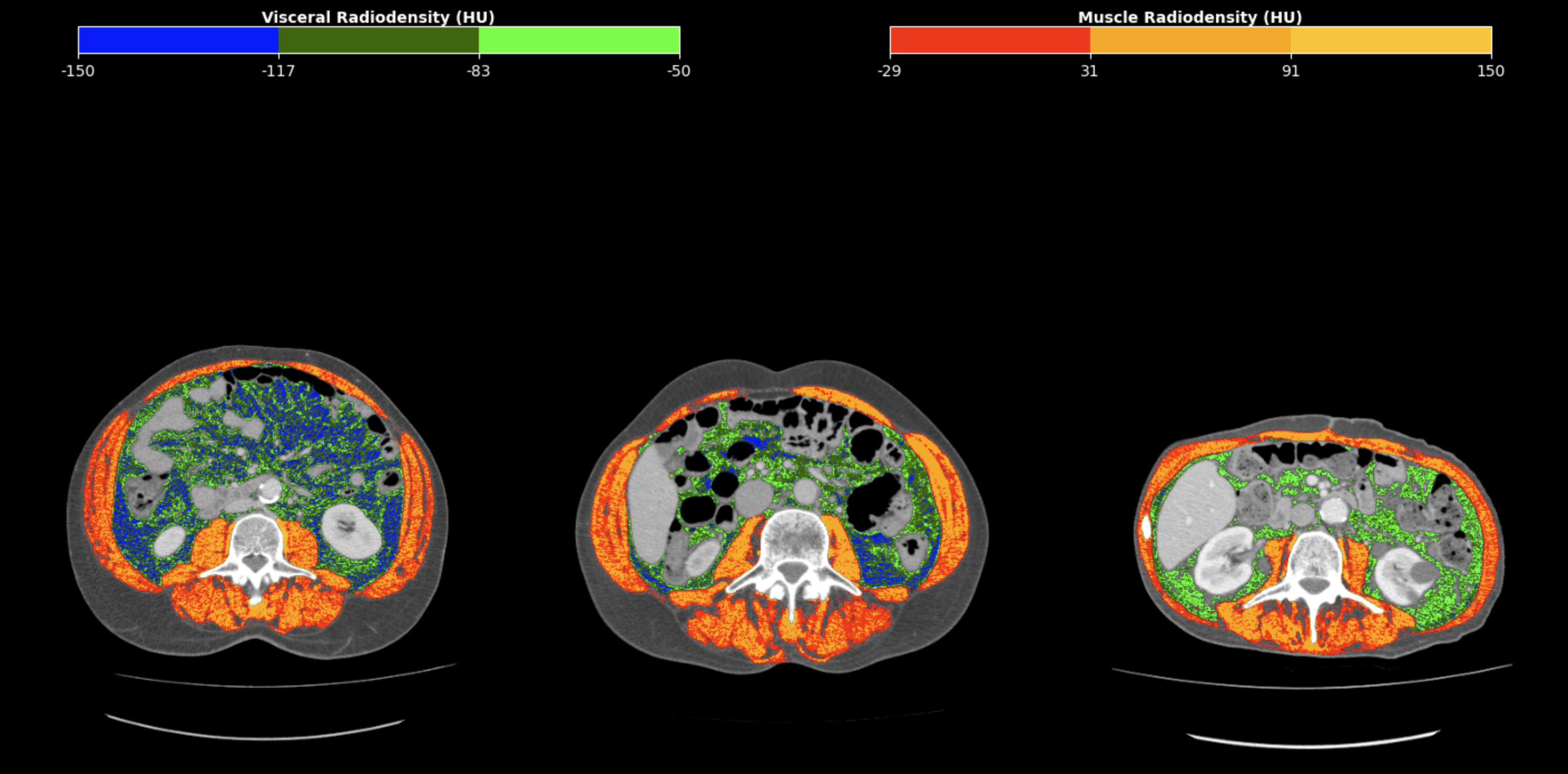Viewport: 1568px width, 774px height.
Task: Click the yellow segment of the muscle colorbar
Action: (x=1391, y=40)
